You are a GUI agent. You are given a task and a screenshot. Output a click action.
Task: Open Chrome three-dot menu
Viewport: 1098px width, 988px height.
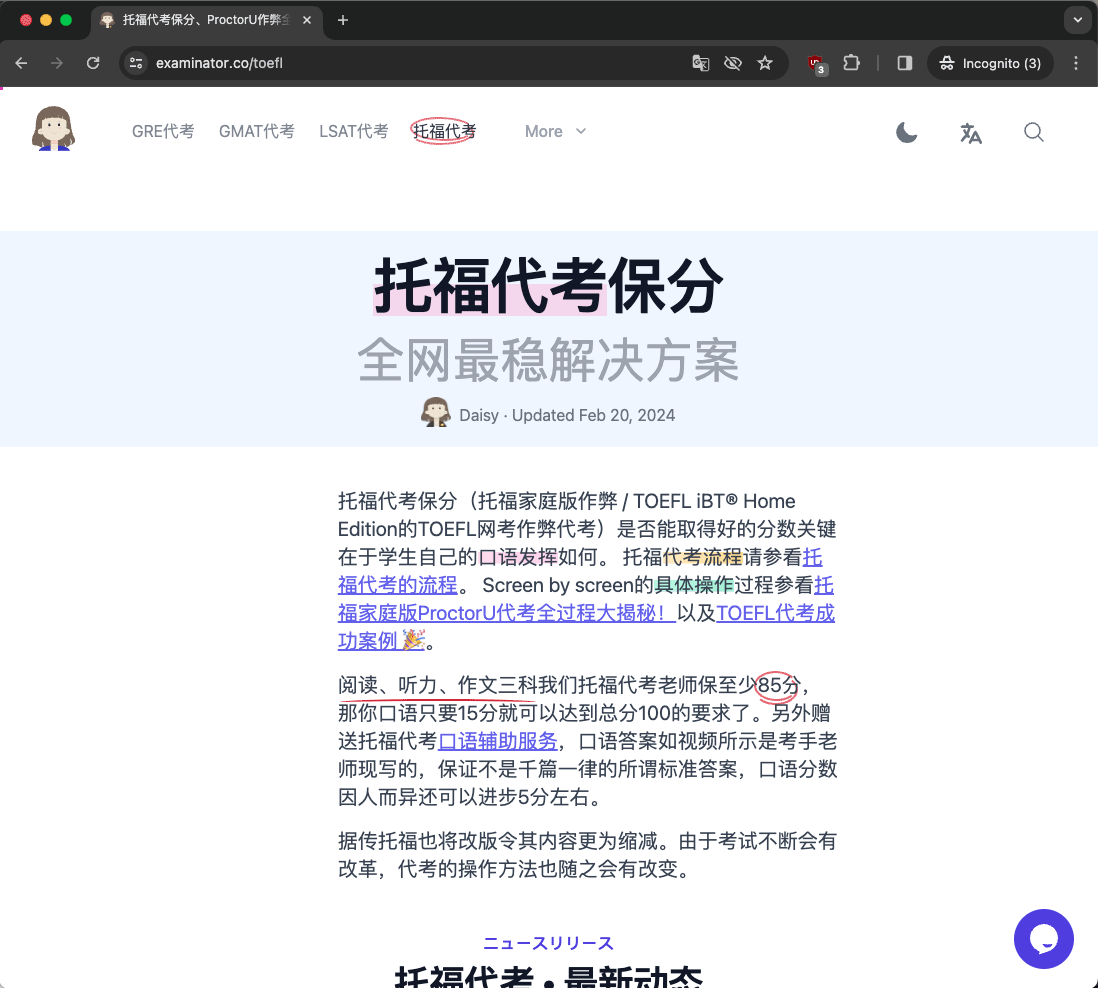1076,63
